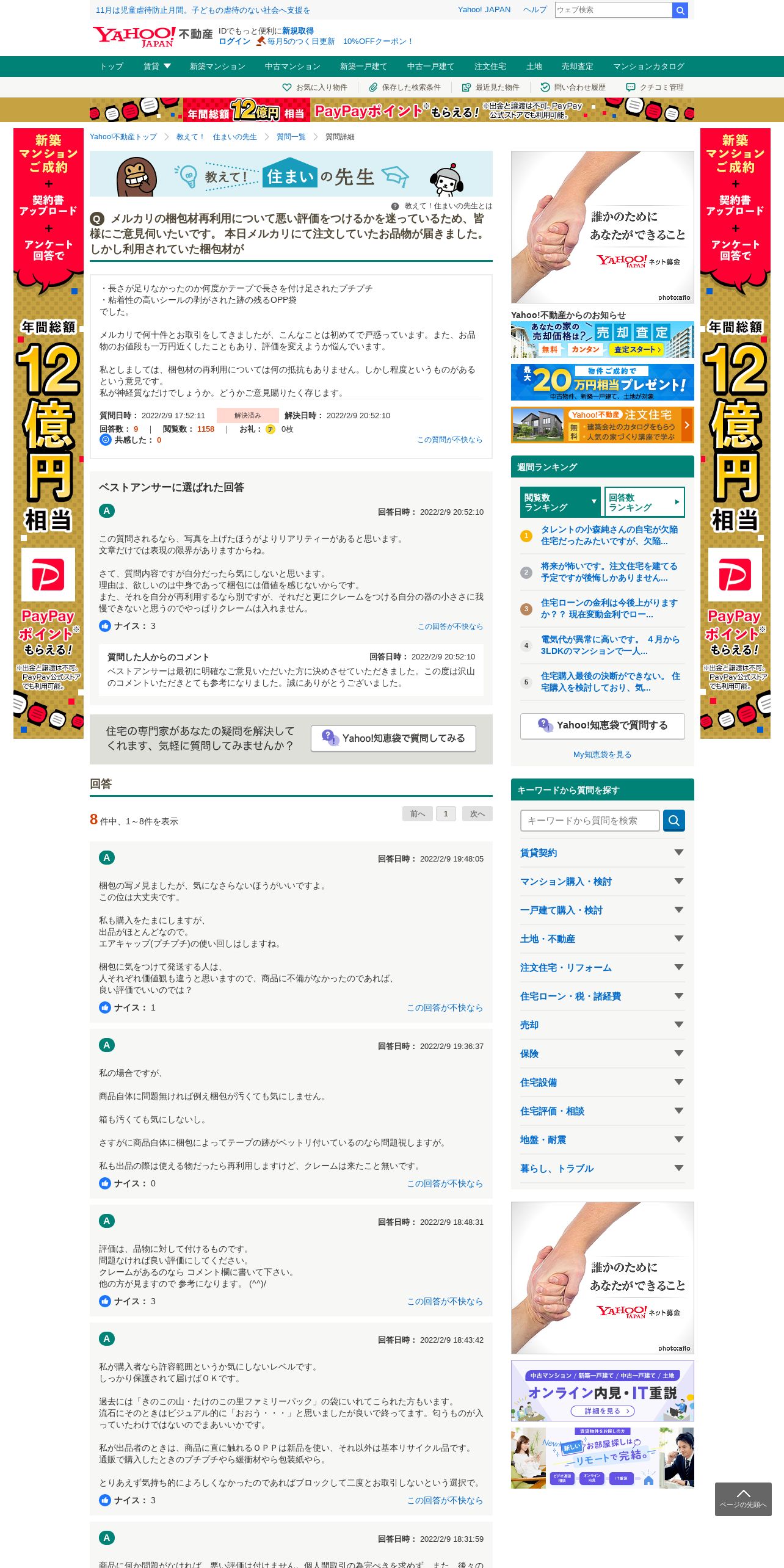Click arrow on 注文住宅 catalog banner
784x1568 pixels.
click(x=687, y=425)
